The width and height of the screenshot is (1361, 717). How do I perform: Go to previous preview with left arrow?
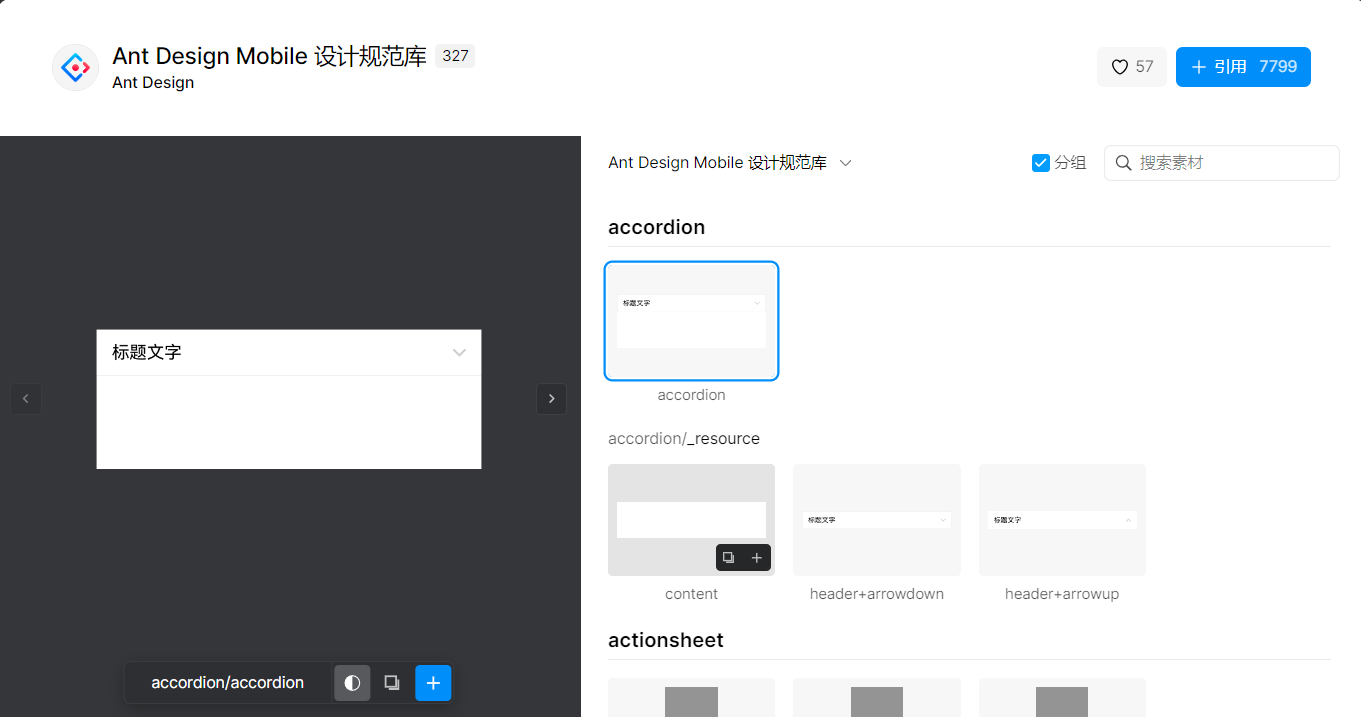(26, 399)
